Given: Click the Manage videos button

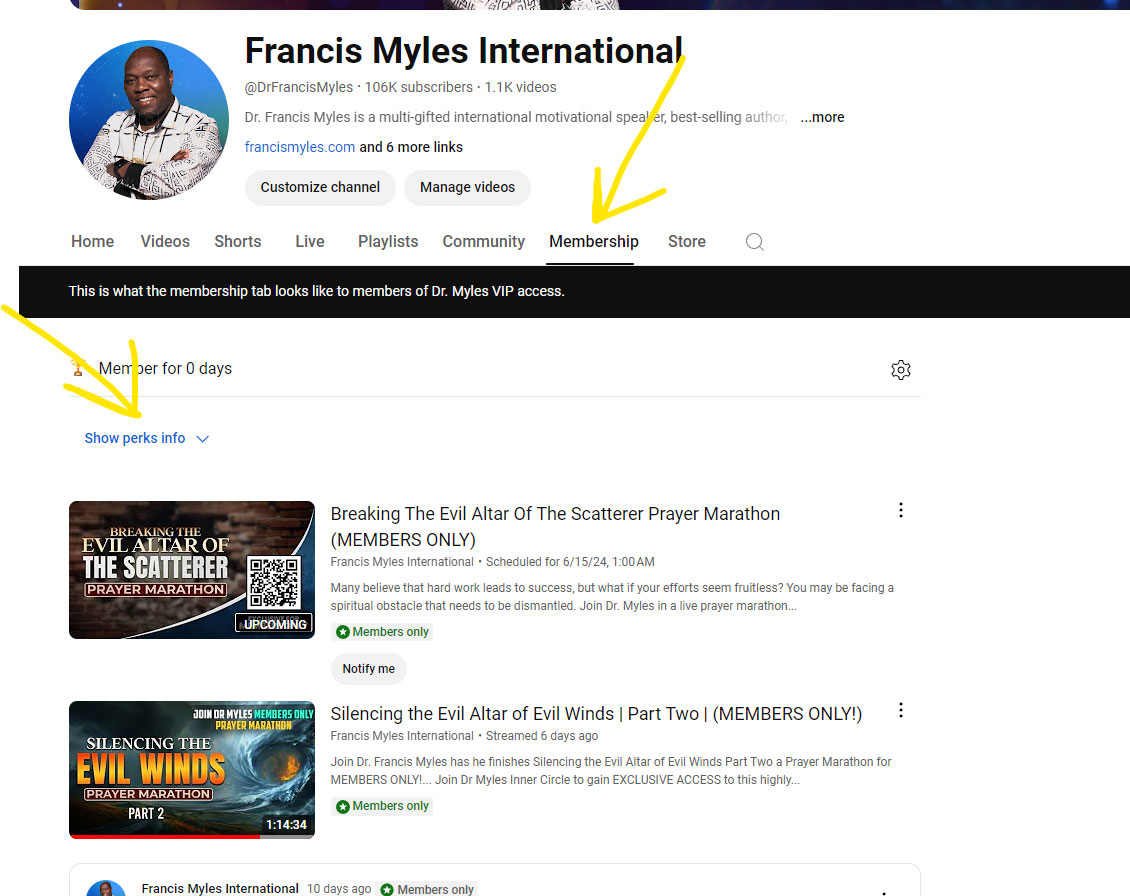Looking at the screenshot, I should pos(467,187).
